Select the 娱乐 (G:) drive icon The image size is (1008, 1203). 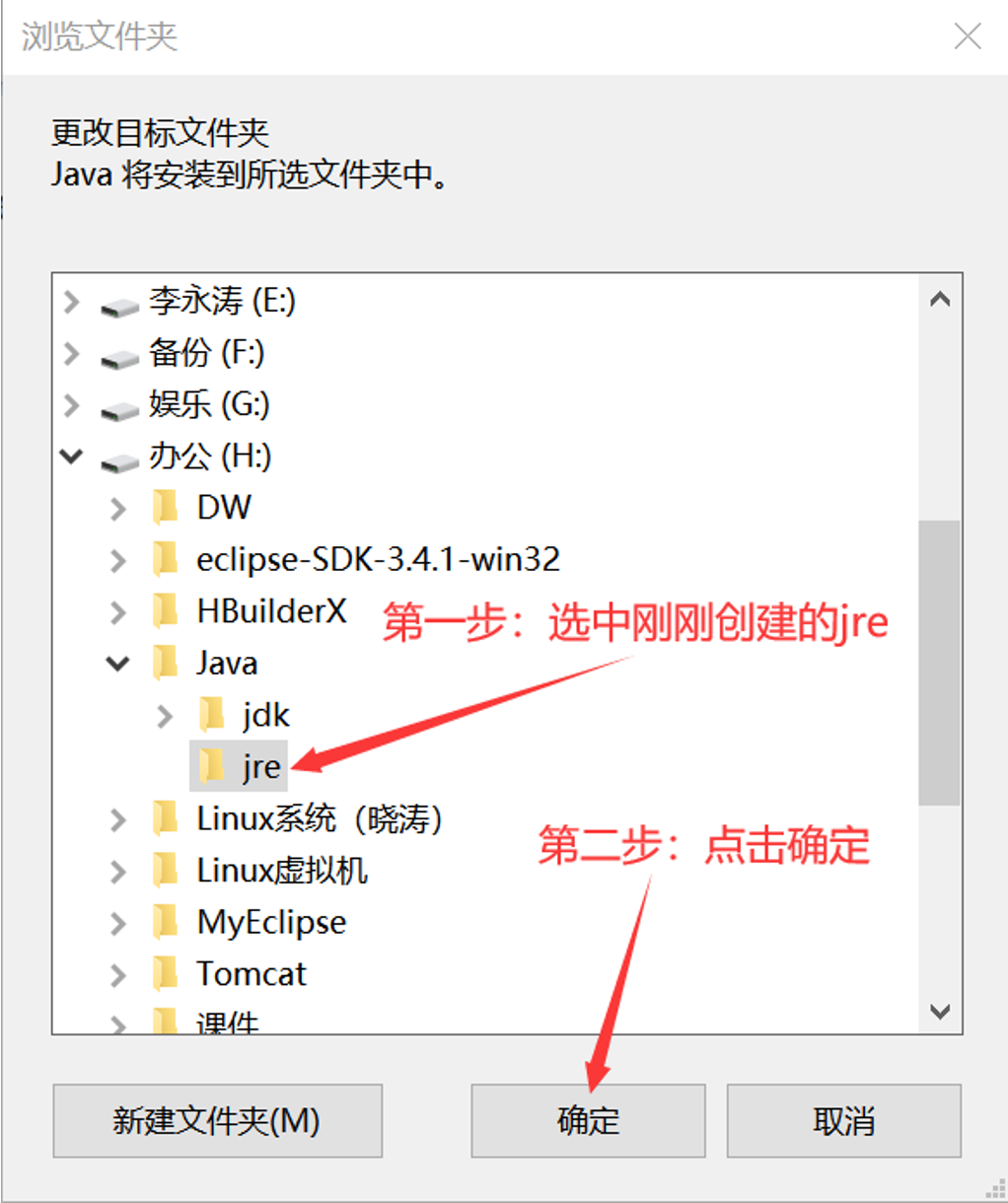pyautogui.click(x=119, y=410)
